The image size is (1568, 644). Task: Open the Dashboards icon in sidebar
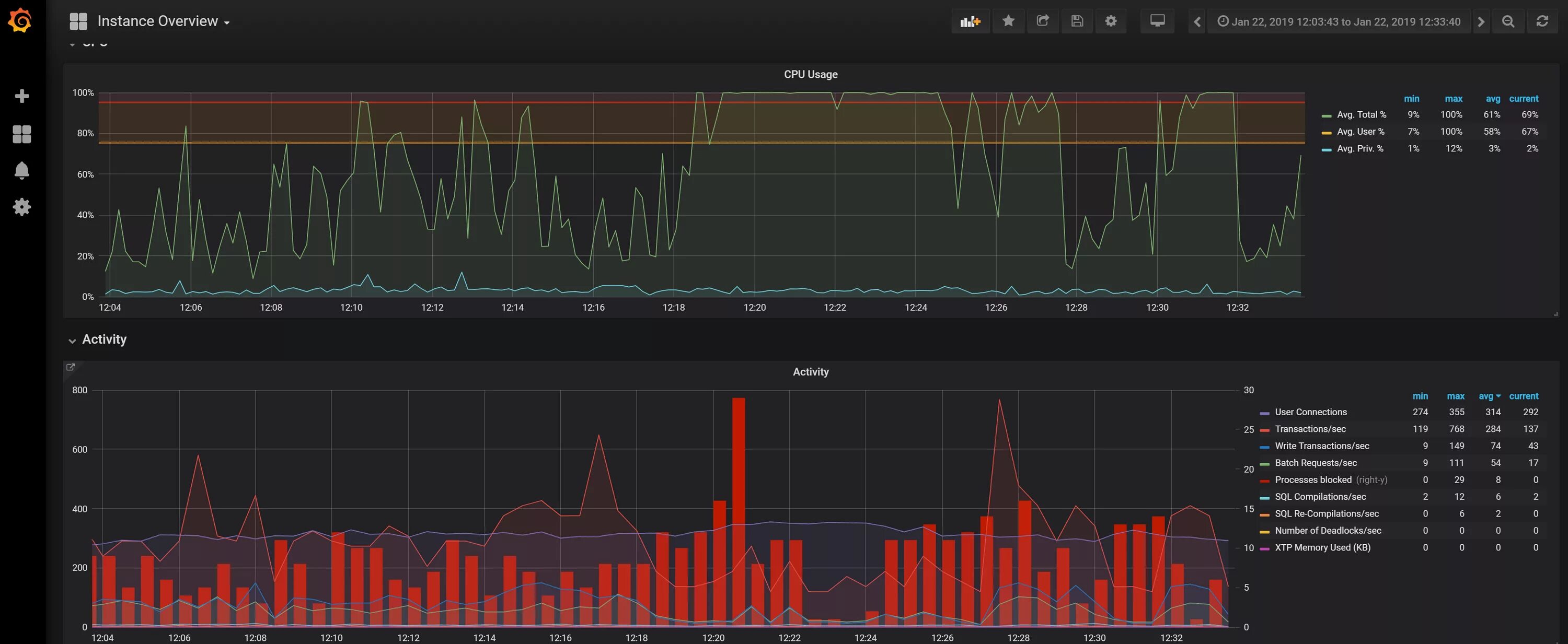click(22, 134)
